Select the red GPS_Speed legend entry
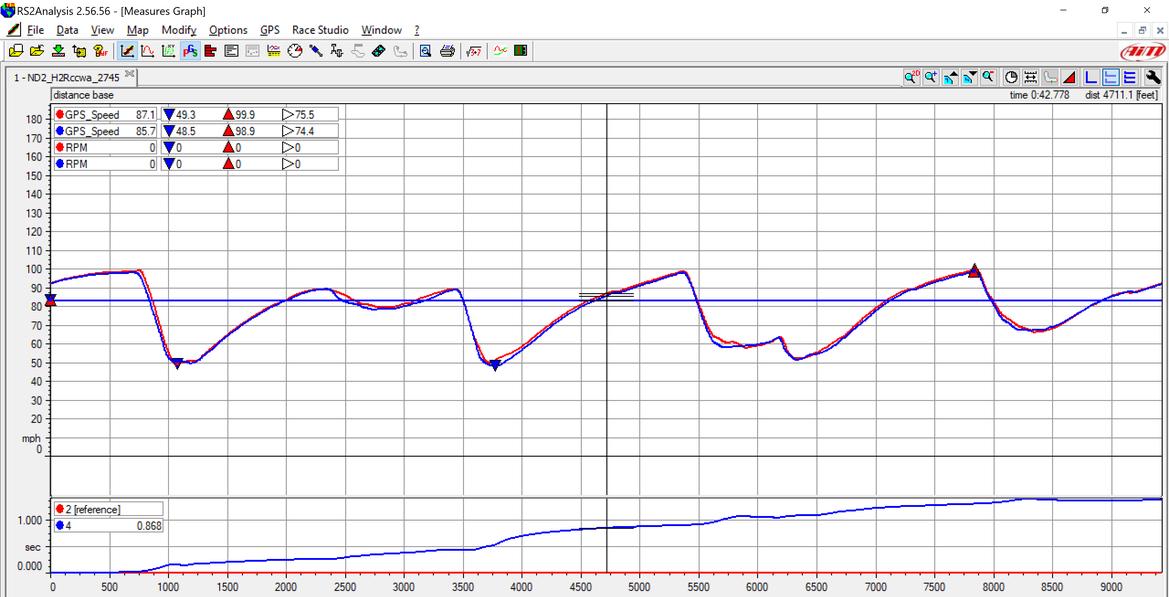Viewport: 1169px width, 597px height. pyautogui.click(x=91, y=115)
